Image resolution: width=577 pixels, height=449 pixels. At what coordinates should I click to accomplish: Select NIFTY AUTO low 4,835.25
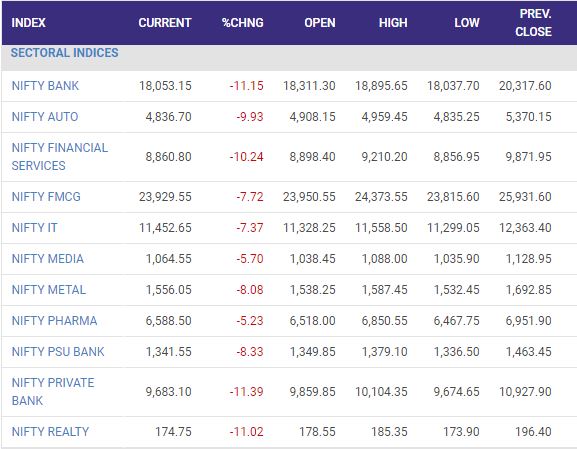(456, 117)
